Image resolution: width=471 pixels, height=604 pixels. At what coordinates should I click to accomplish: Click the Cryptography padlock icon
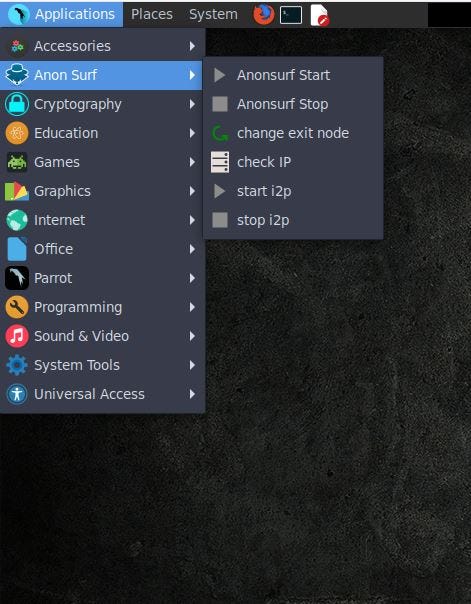17,104
